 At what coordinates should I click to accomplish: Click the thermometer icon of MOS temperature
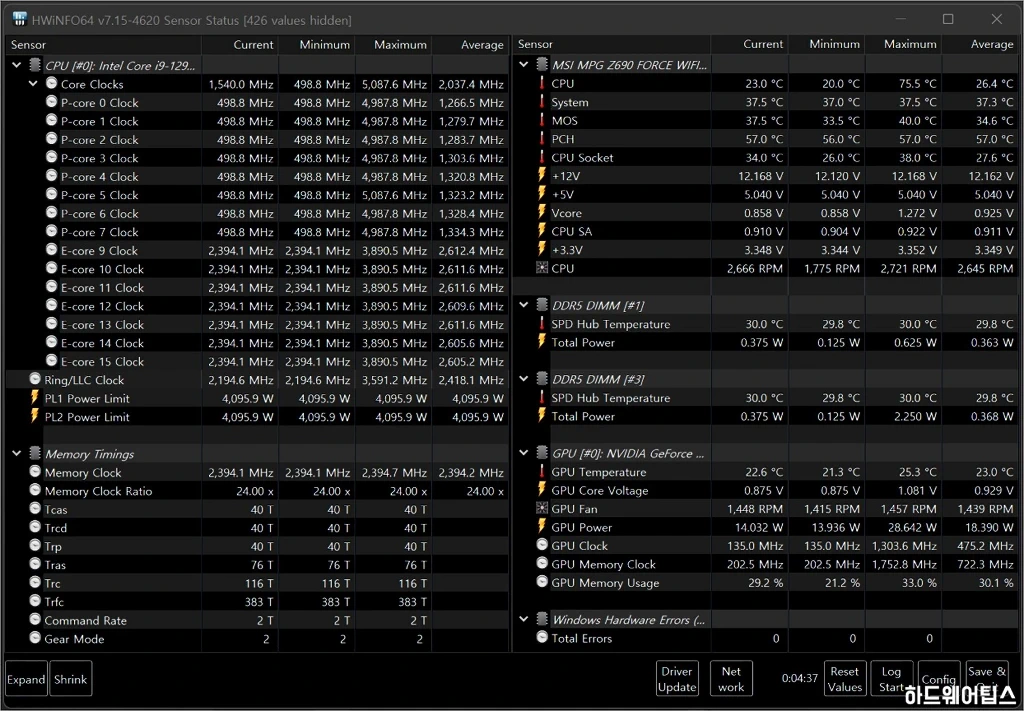541,120
